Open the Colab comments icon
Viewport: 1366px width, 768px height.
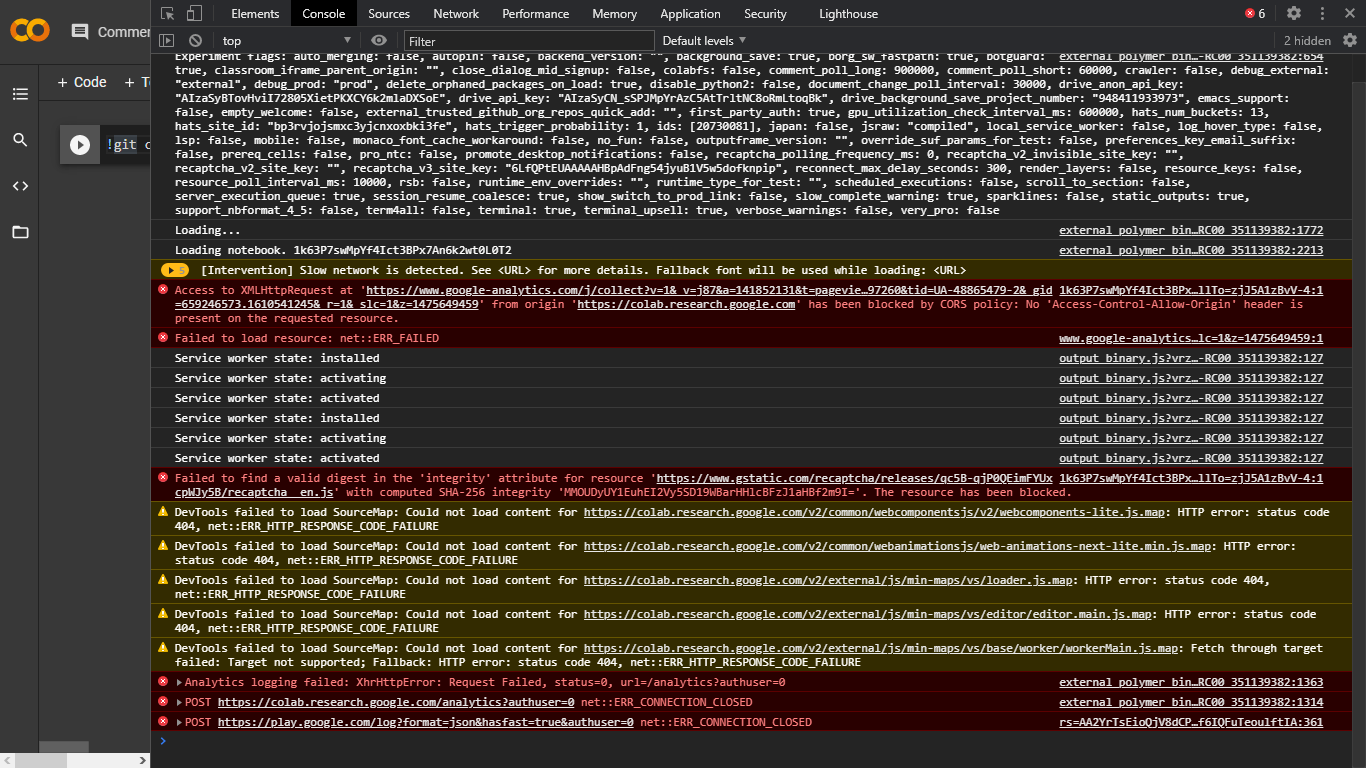click(x=80, y=32)
